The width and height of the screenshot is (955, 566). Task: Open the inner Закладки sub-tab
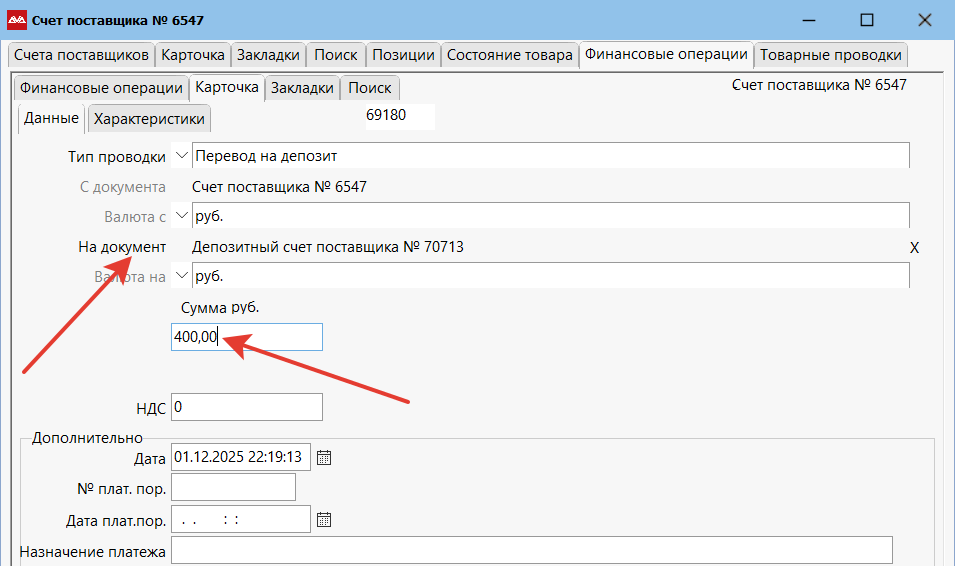(x=302, y=88)
